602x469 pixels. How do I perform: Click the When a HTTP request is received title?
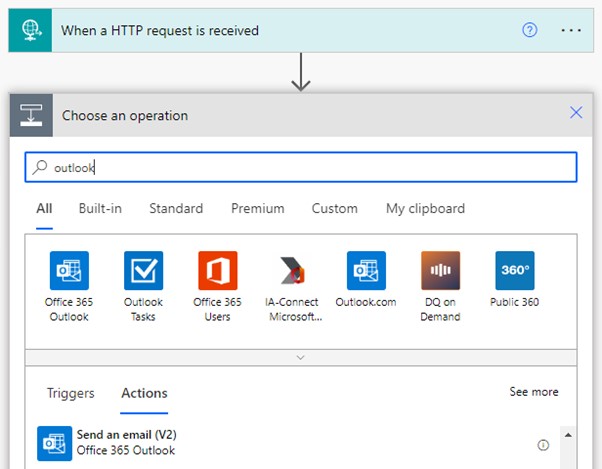coord(160,30)
